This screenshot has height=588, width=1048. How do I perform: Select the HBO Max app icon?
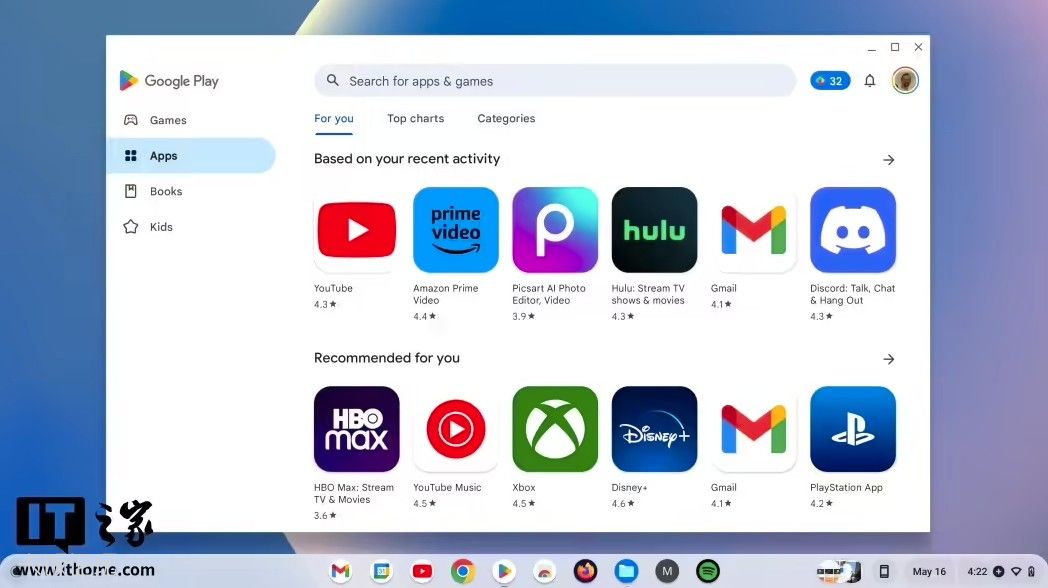pyautogui.click(x=356, y=429)
